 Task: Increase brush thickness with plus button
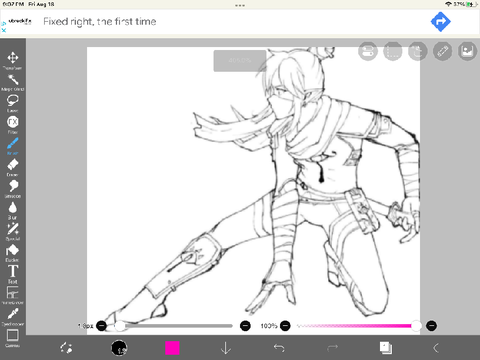tap(245, 326)
